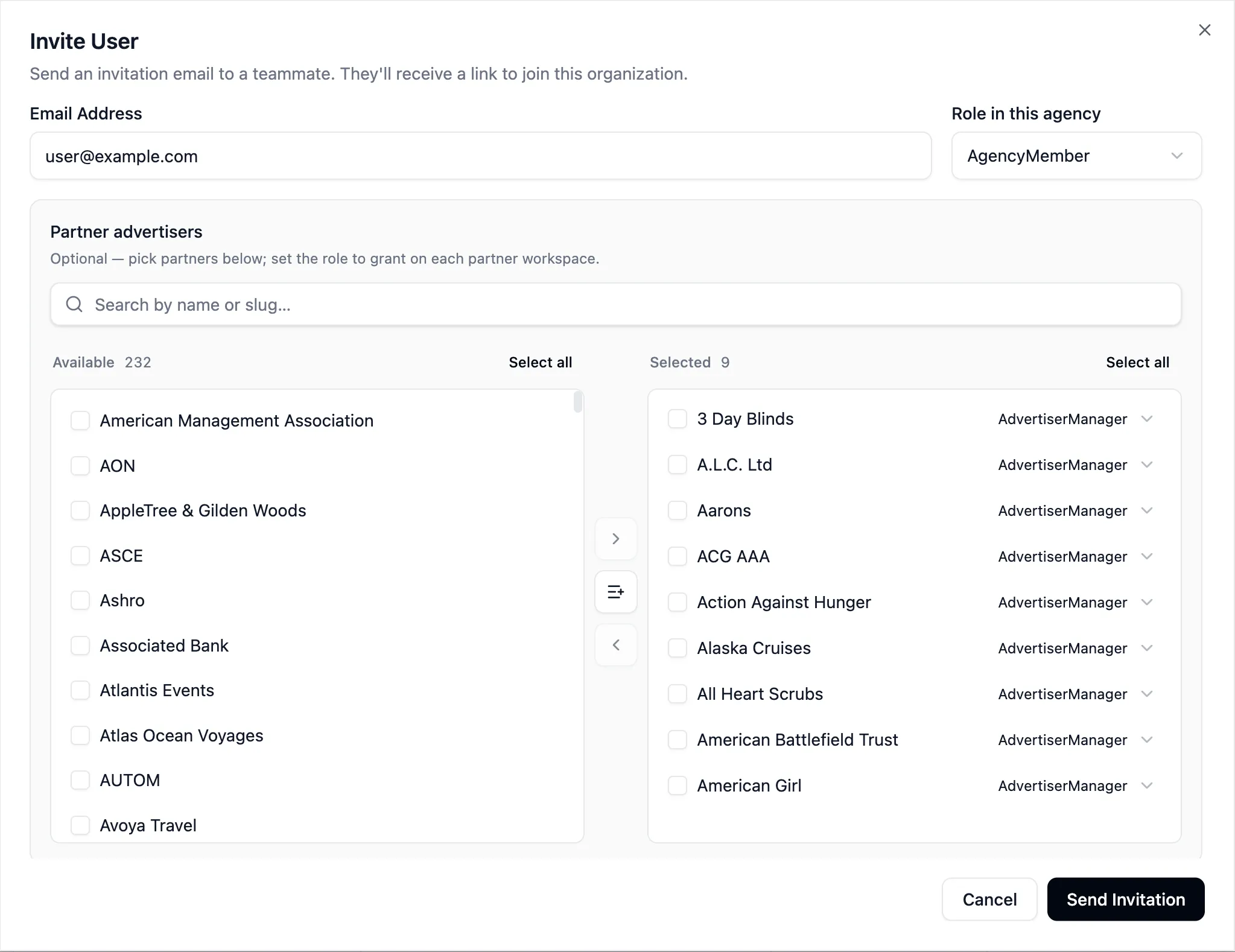
Task: Check the ASCE checkbox
Action: [x=80, y=556]
